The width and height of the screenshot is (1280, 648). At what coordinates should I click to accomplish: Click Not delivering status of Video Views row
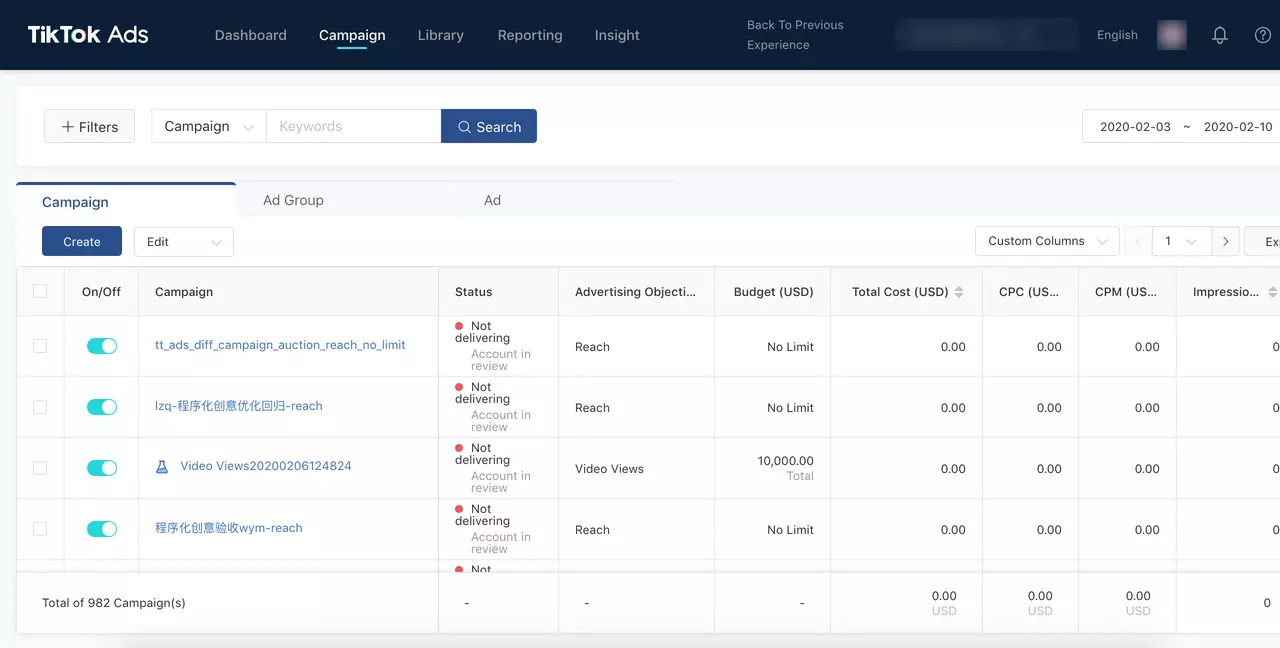click(x=482, y=454)
